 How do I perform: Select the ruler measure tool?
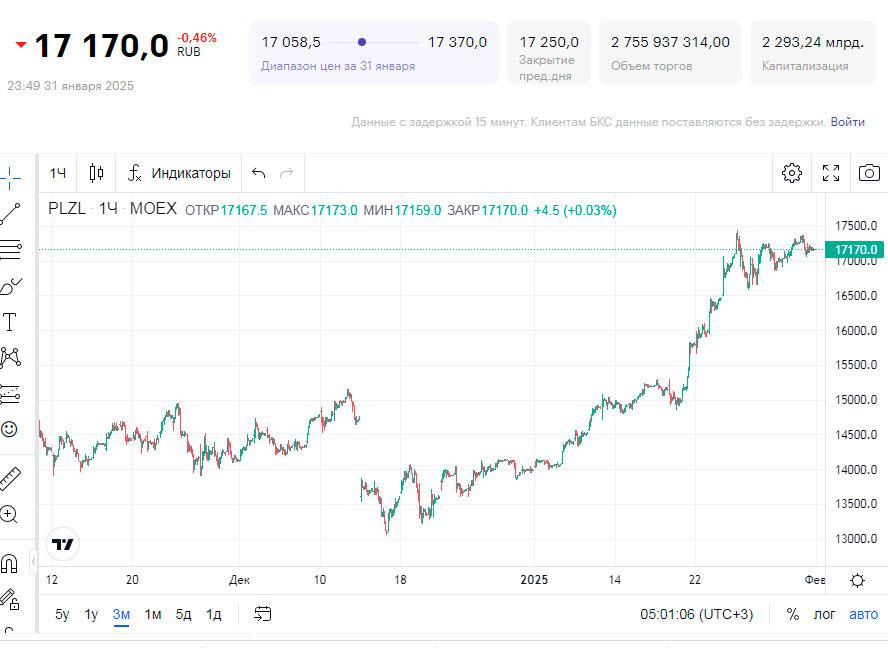(x=10, y=478)
